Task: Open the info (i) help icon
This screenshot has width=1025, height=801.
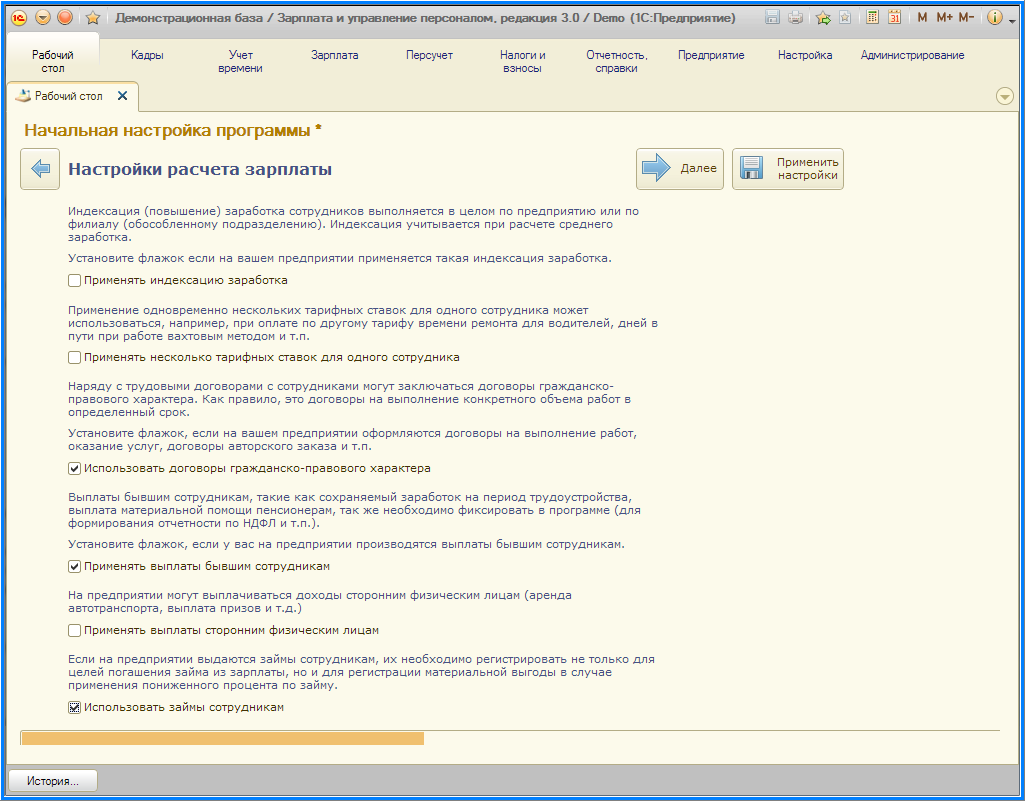Action: [994, 18]
